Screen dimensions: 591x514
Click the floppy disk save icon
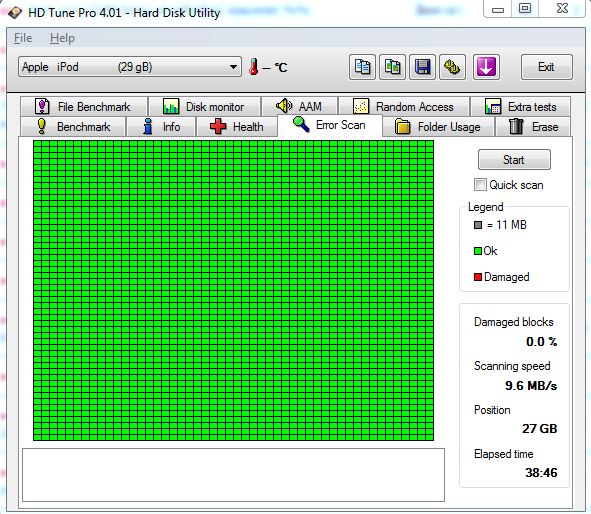tap(423, 67)
